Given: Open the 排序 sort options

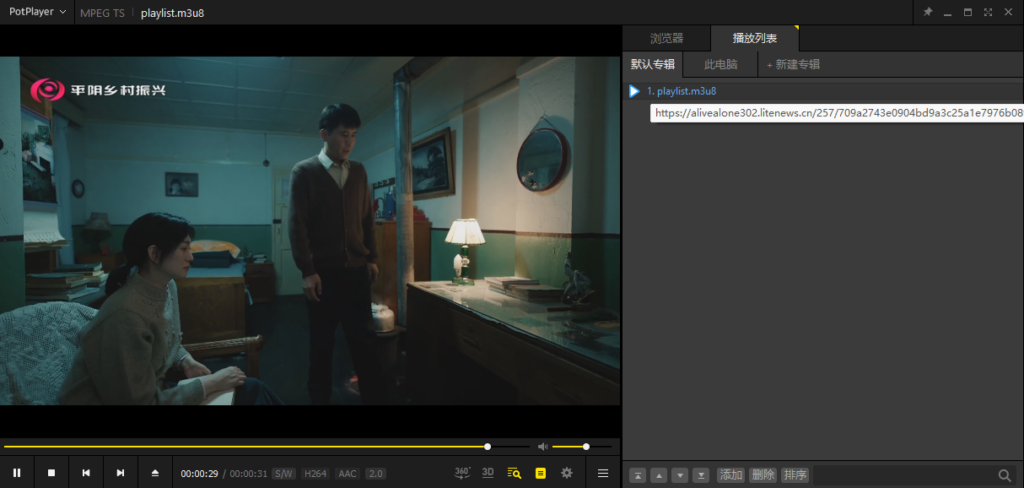Looking at the screenshot, I should pos(795,475).
